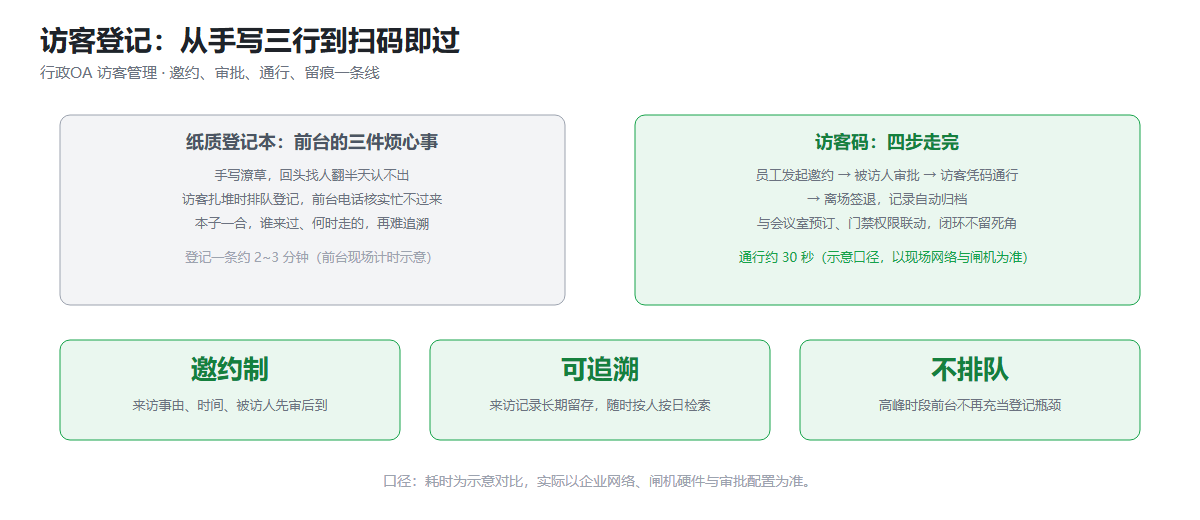Click the line 手写潦草，回头找人翻半天认不出
This screenshot has width=1200, height=520.
312,175
